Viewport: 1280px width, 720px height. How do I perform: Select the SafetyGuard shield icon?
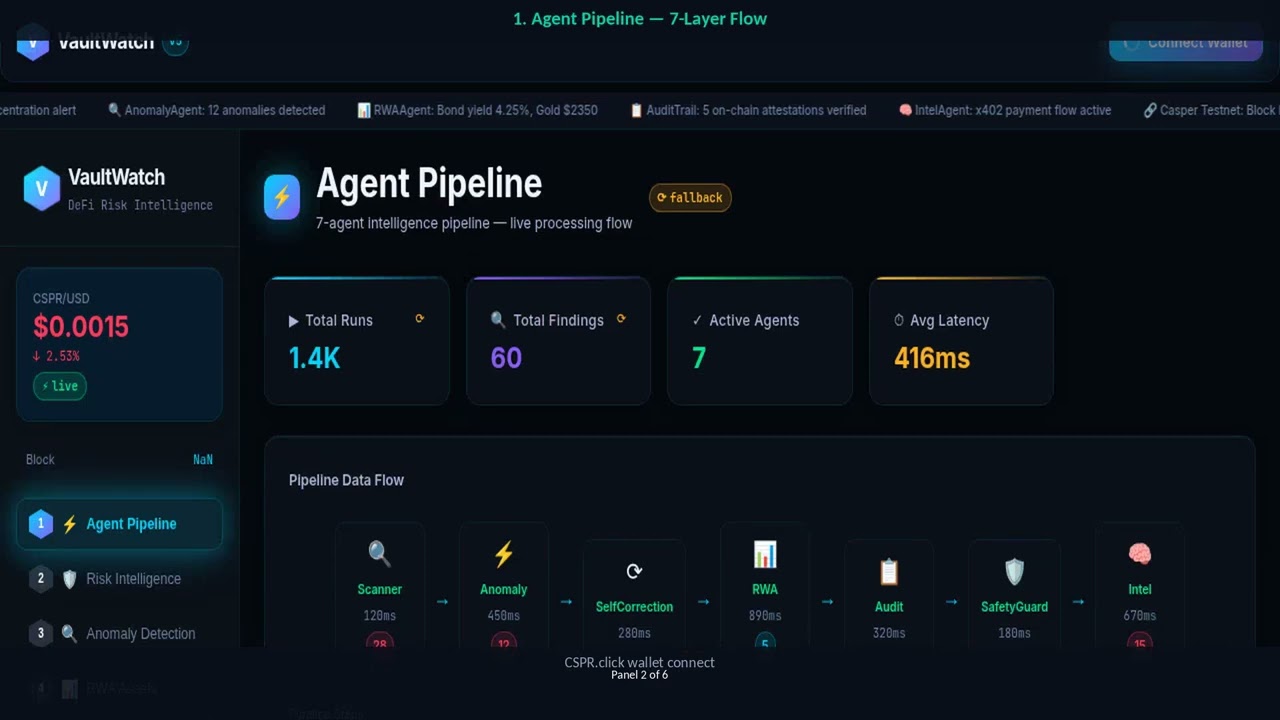pyautogui.click(x=1014, y=571)
